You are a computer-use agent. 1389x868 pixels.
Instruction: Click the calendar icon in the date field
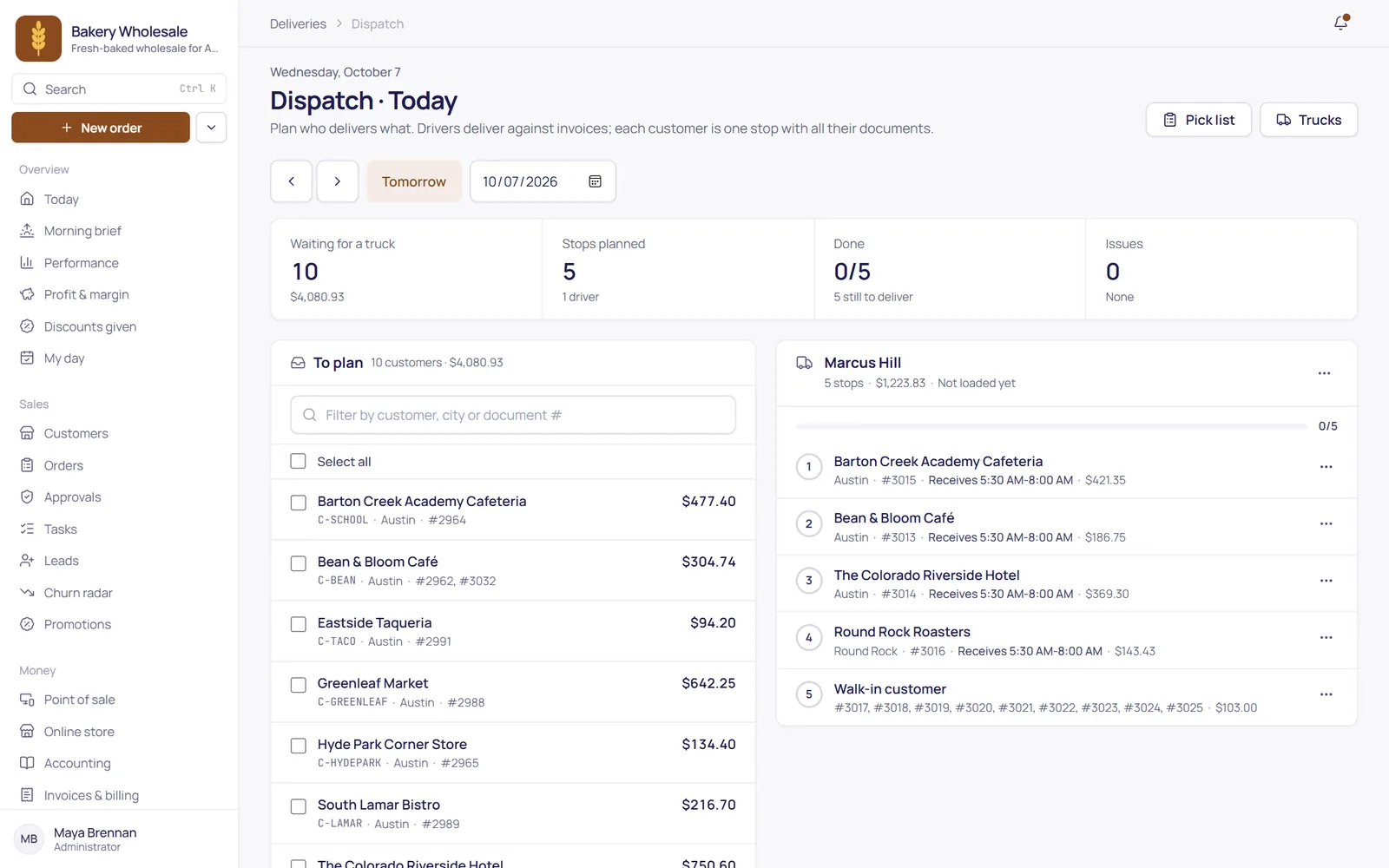(596, 181)
